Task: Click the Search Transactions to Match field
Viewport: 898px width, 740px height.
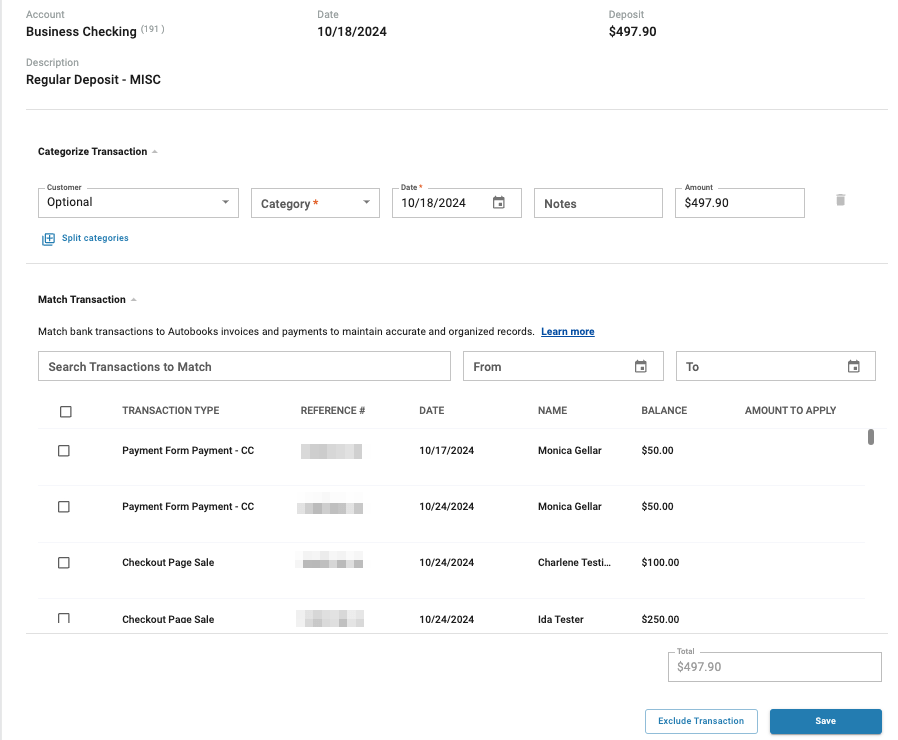Action: pos(243,366)
